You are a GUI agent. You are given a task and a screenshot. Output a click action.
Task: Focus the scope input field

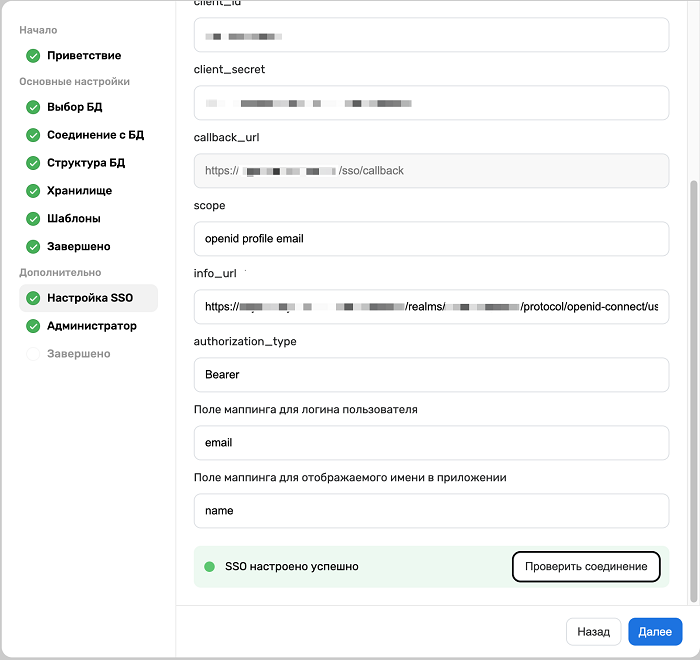tap(431, 239)
